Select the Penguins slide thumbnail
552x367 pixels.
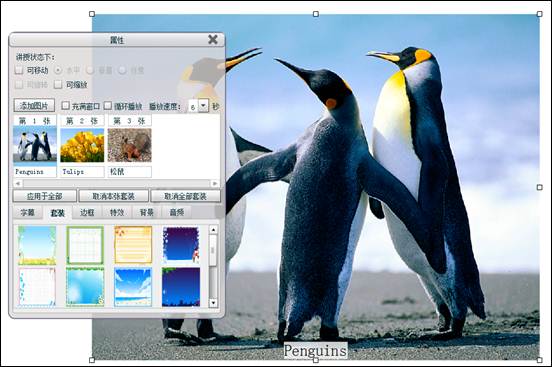tap(34, 146)
